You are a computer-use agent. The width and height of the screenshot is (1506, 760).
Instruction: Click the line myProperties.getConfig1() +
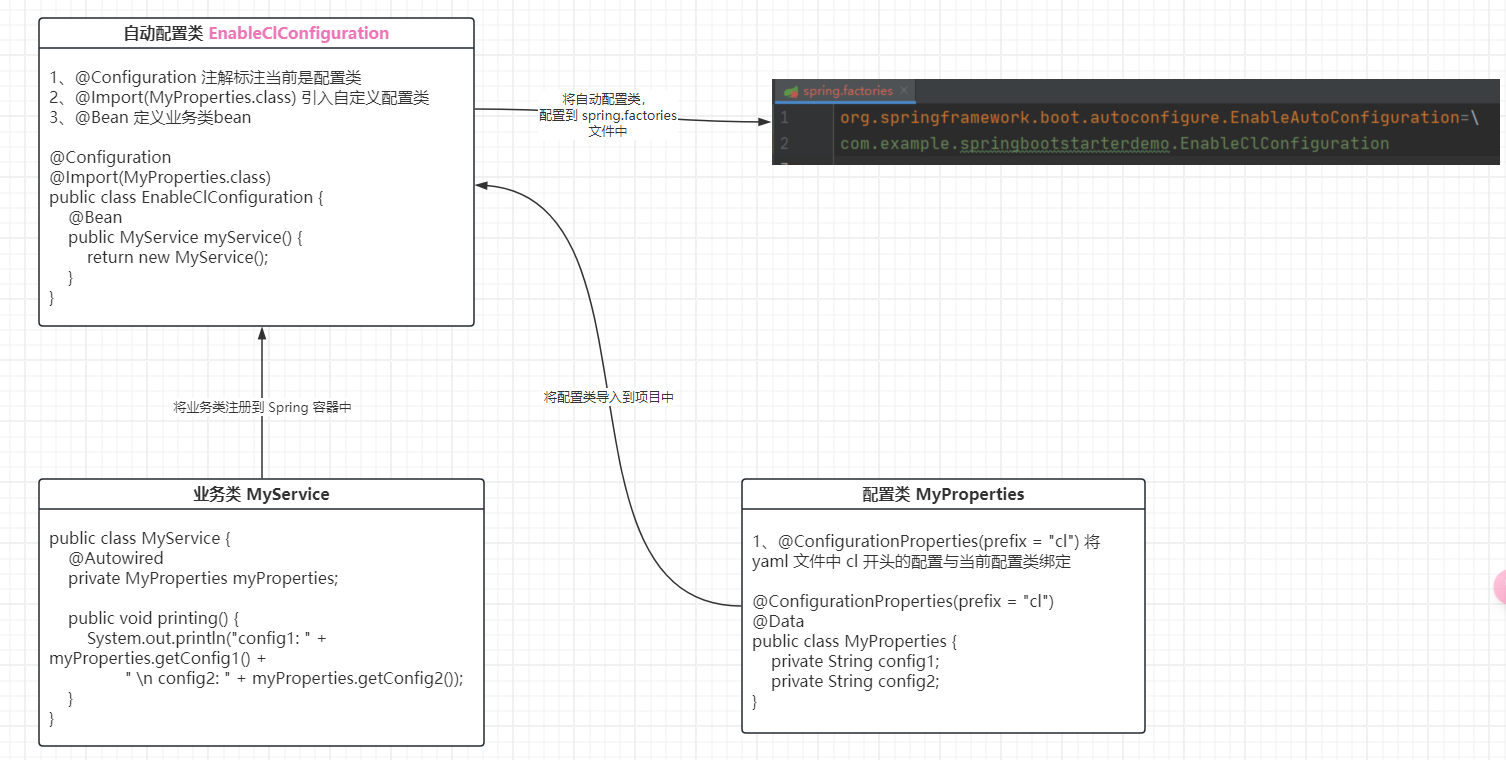click(x=158, y=658)
